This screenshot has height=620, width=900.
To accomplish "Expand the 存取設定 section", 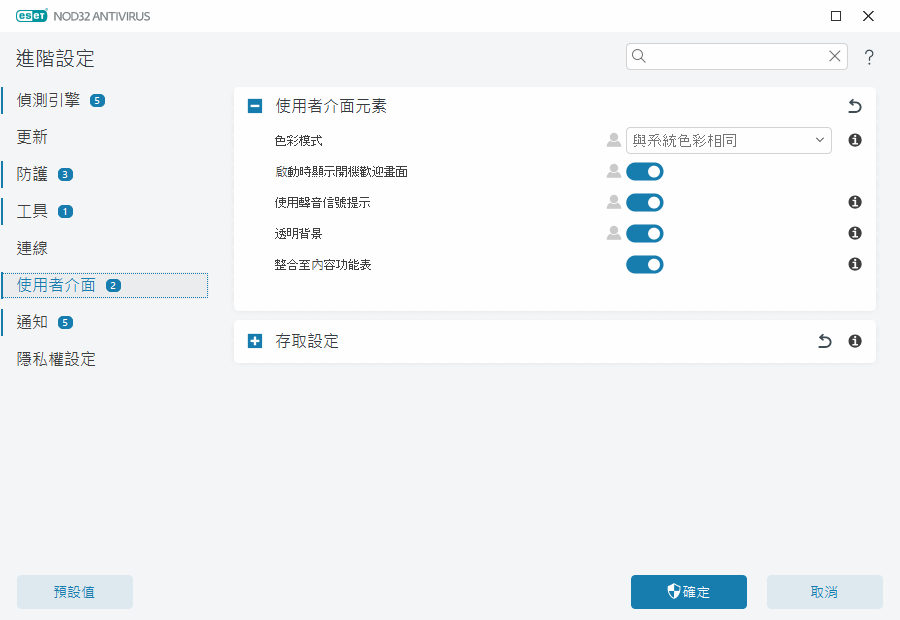I will click(x=253, y=340).
